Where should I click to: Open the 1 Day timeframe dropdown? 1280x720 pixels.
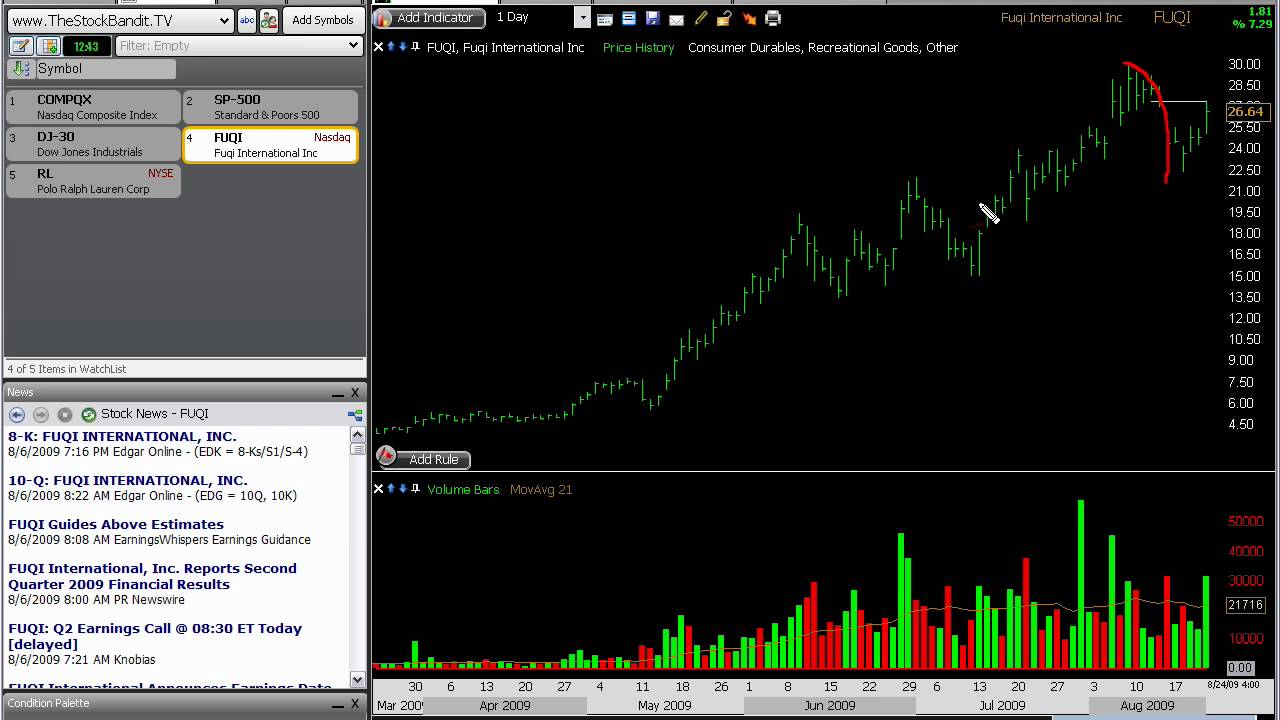coord(582,18)
